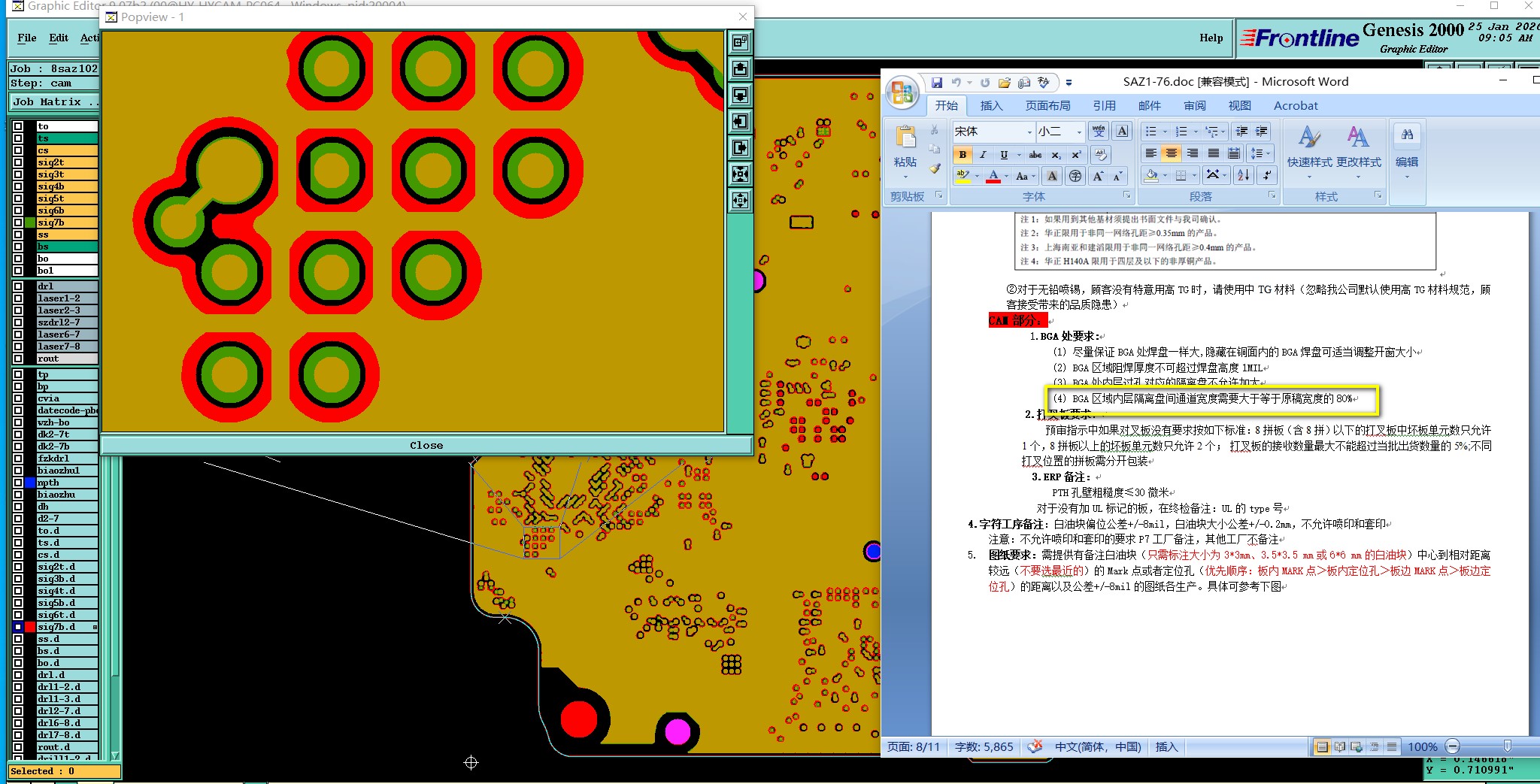Click the Popview Close button
The width and height of the screenshot is (1540, 784).
click(x=426, y=445)
